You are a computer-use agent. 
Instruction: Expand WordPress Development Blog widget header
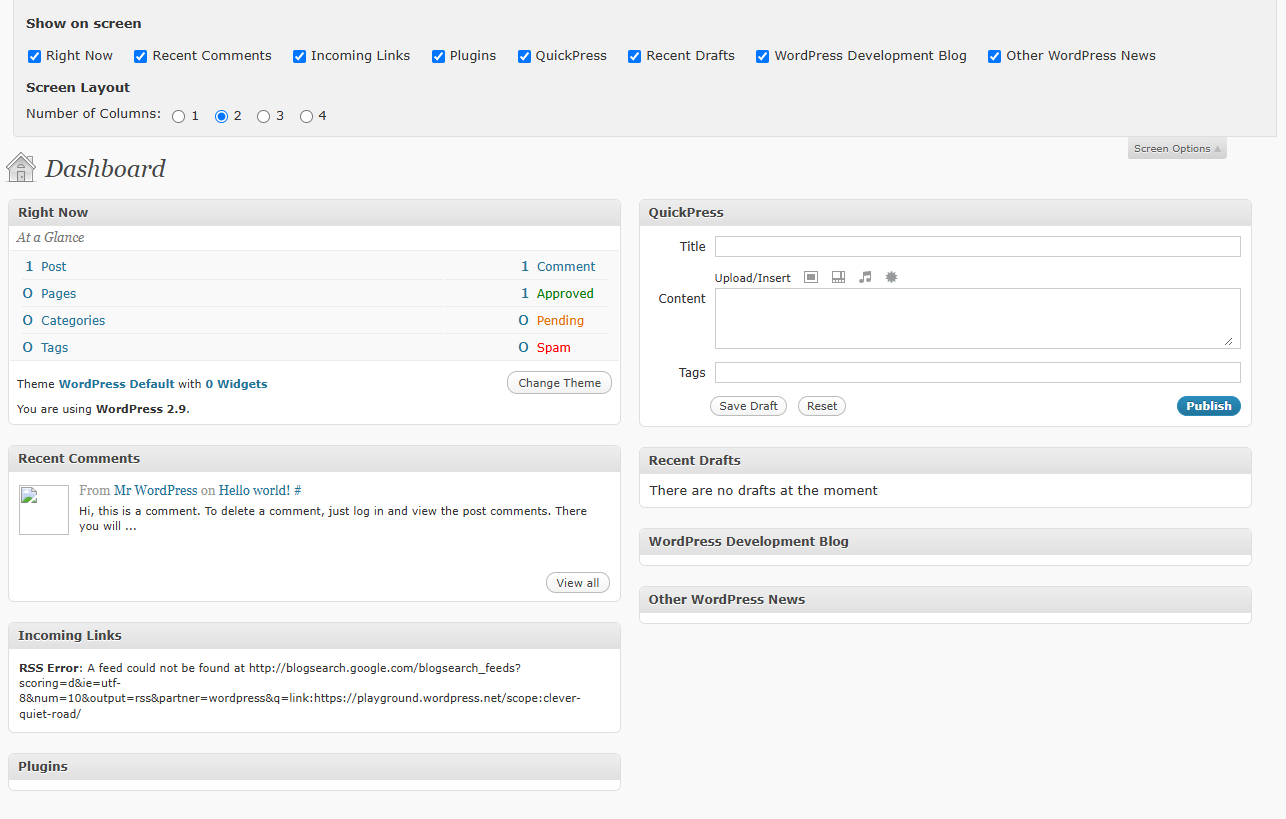click(x=945, y=541)
